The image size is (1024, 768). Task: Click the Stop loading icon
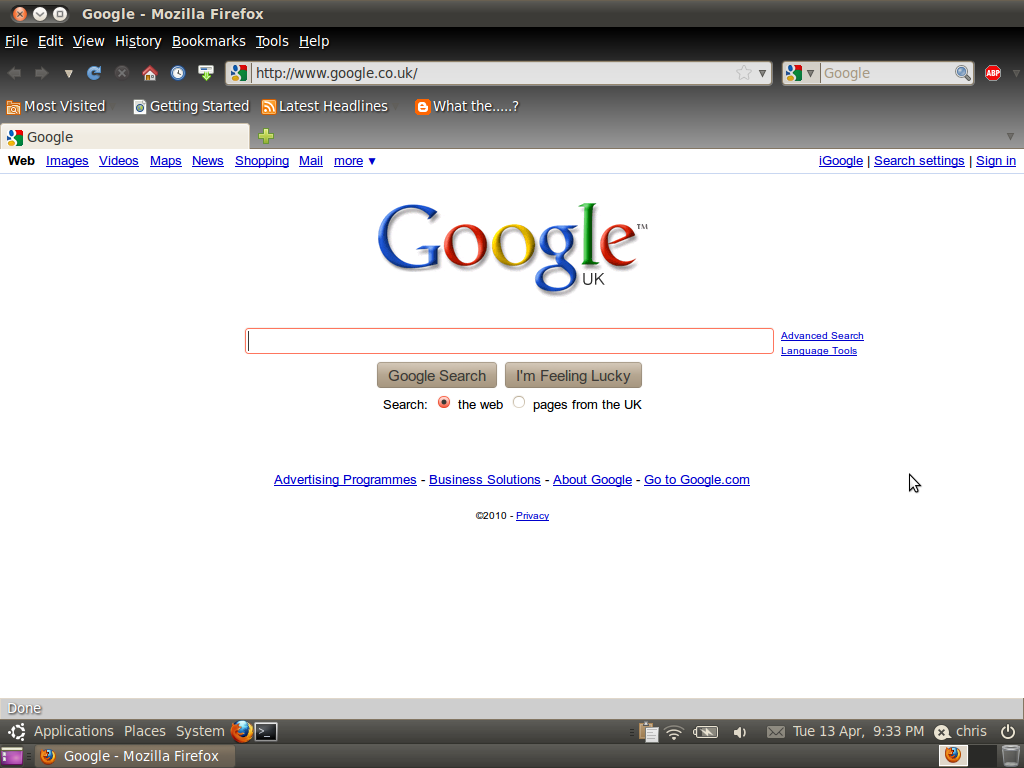(x=122, y=73)
